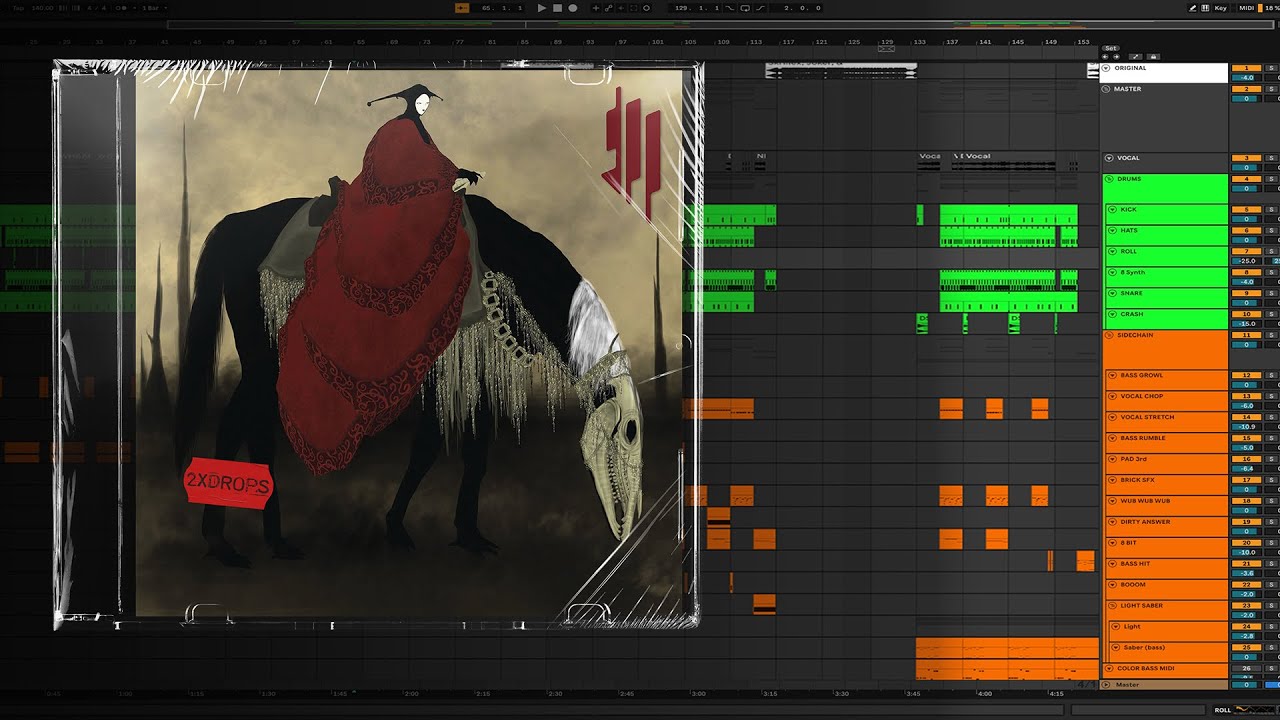
Task: Solo the WUB WUB WUB track
Action: point(1271,501)
